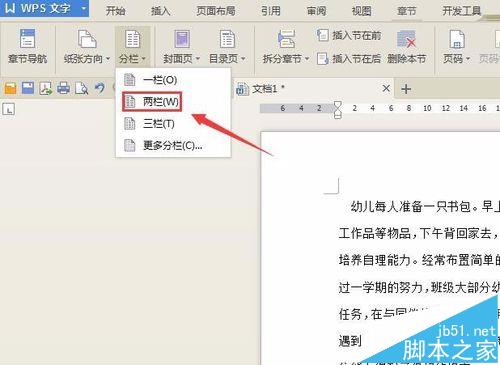Select the 文档1 document tab label
Screen dimensions: 500x365
coord(265,89)
